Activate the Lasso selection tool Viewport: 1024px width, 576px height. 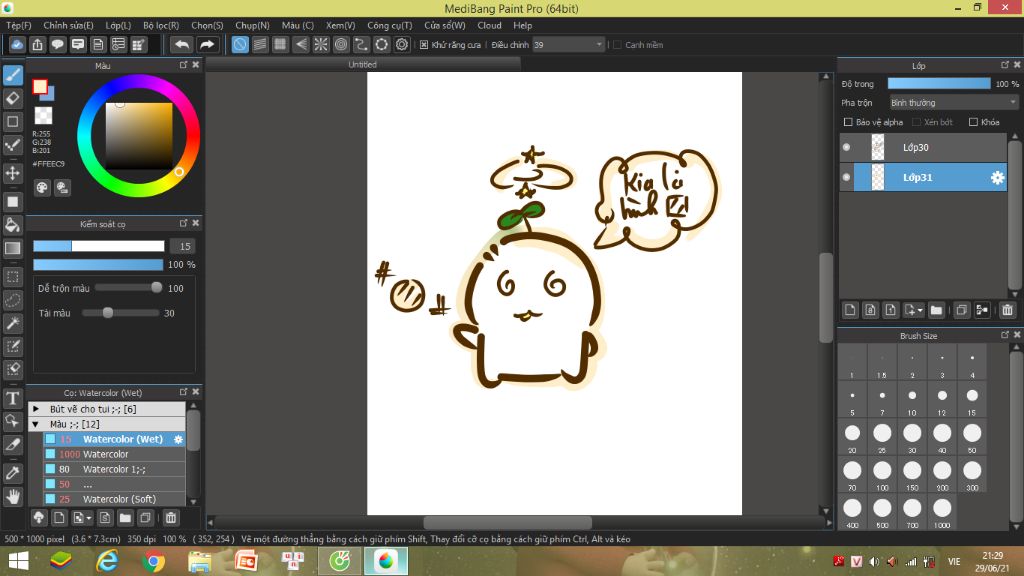point(13,300)
